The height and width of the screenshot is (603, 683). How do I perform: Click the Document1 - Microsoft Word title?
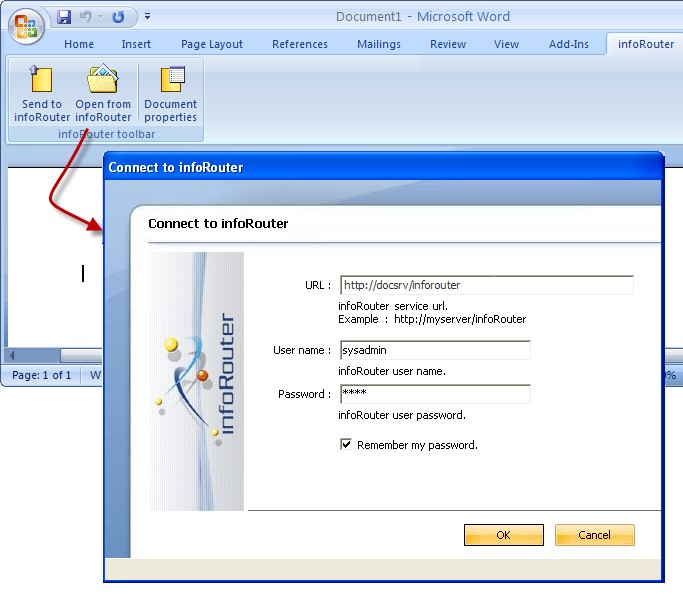pyautogui.click(x=423, y=17)
